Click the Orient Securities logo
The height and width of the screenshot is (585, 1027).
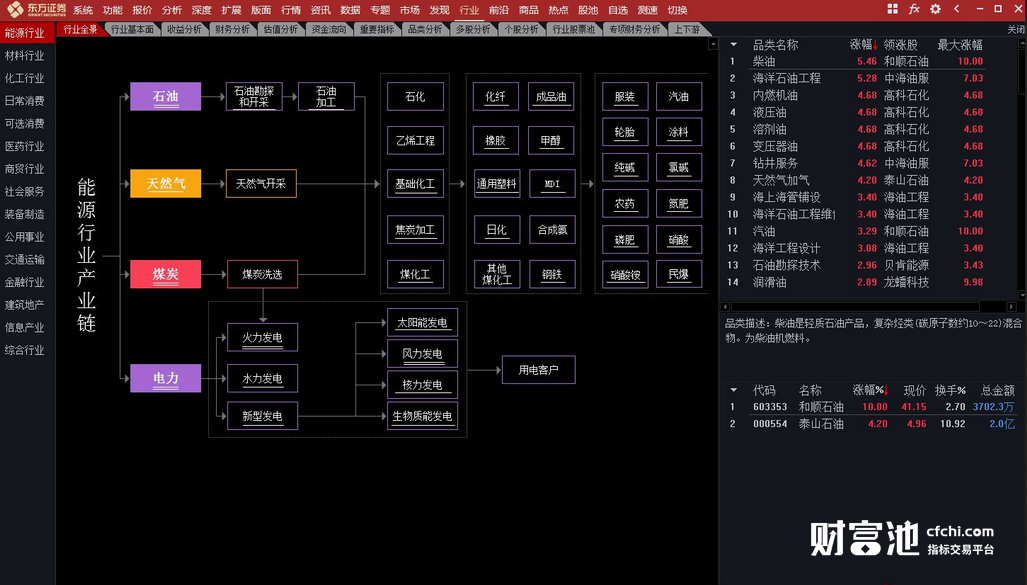[x=36, y=9]
